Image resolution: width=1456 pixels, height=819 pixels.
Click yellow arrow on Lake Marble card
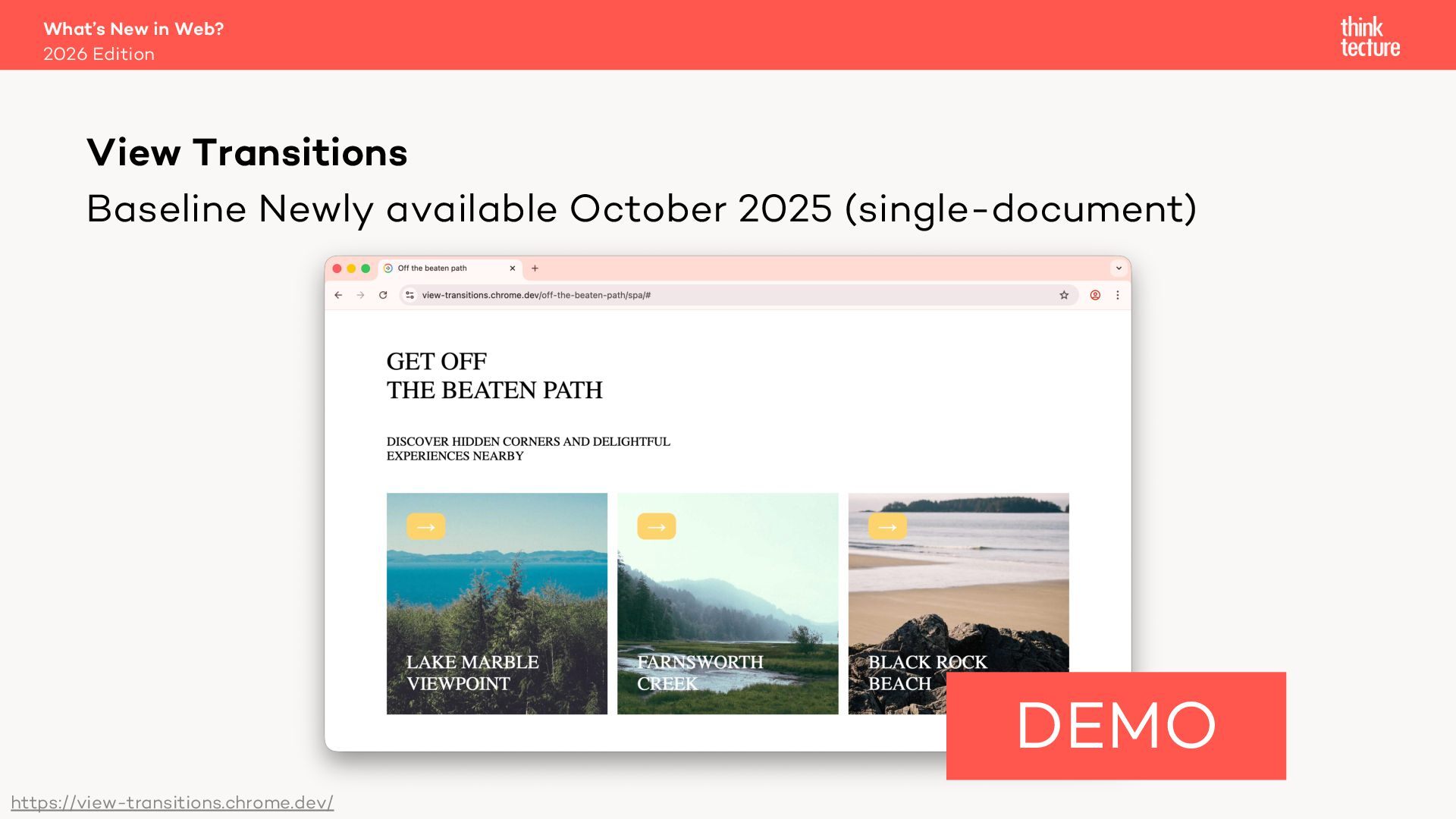[425, 526]
